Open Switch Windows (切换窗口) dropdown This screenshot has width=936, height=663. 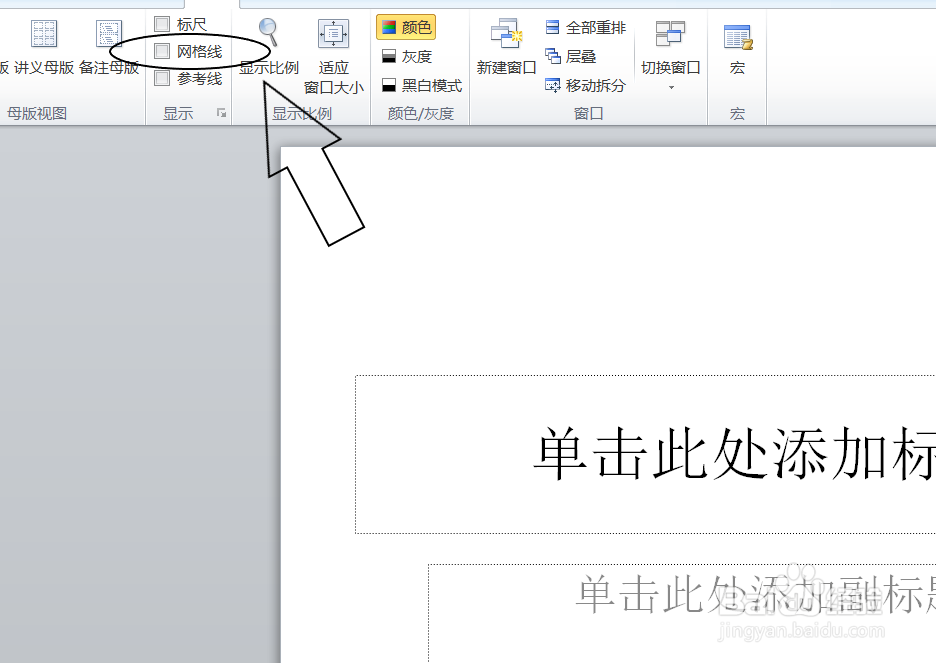(x=670, y=55)
